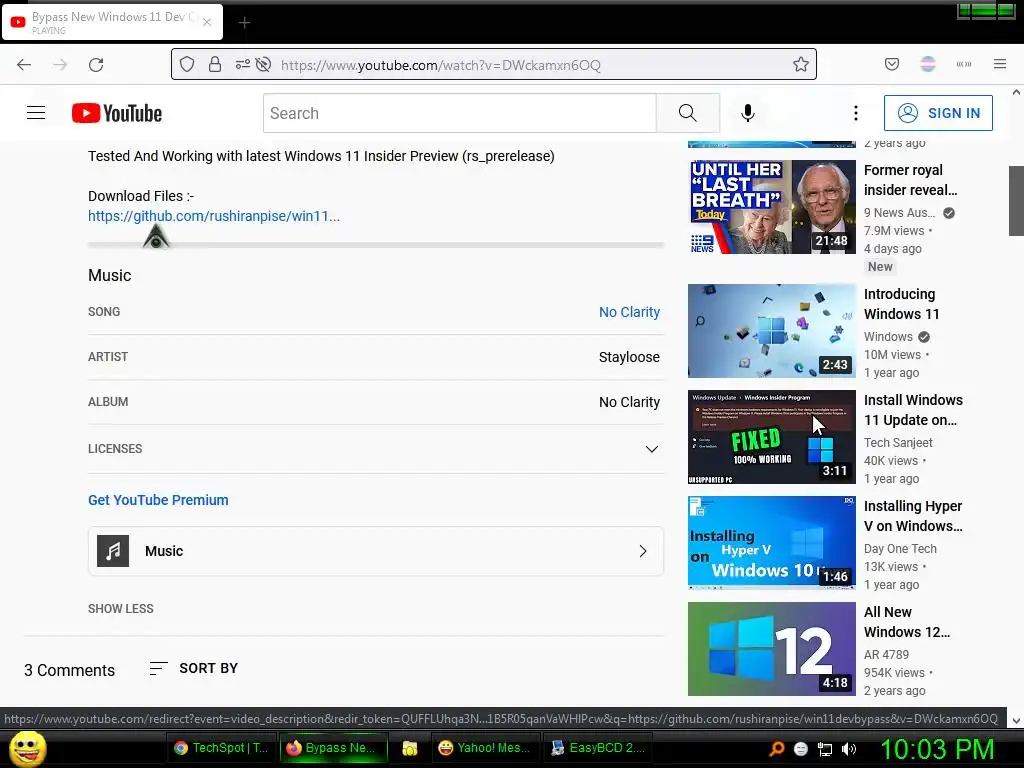Click the search magnifier button

688,113
